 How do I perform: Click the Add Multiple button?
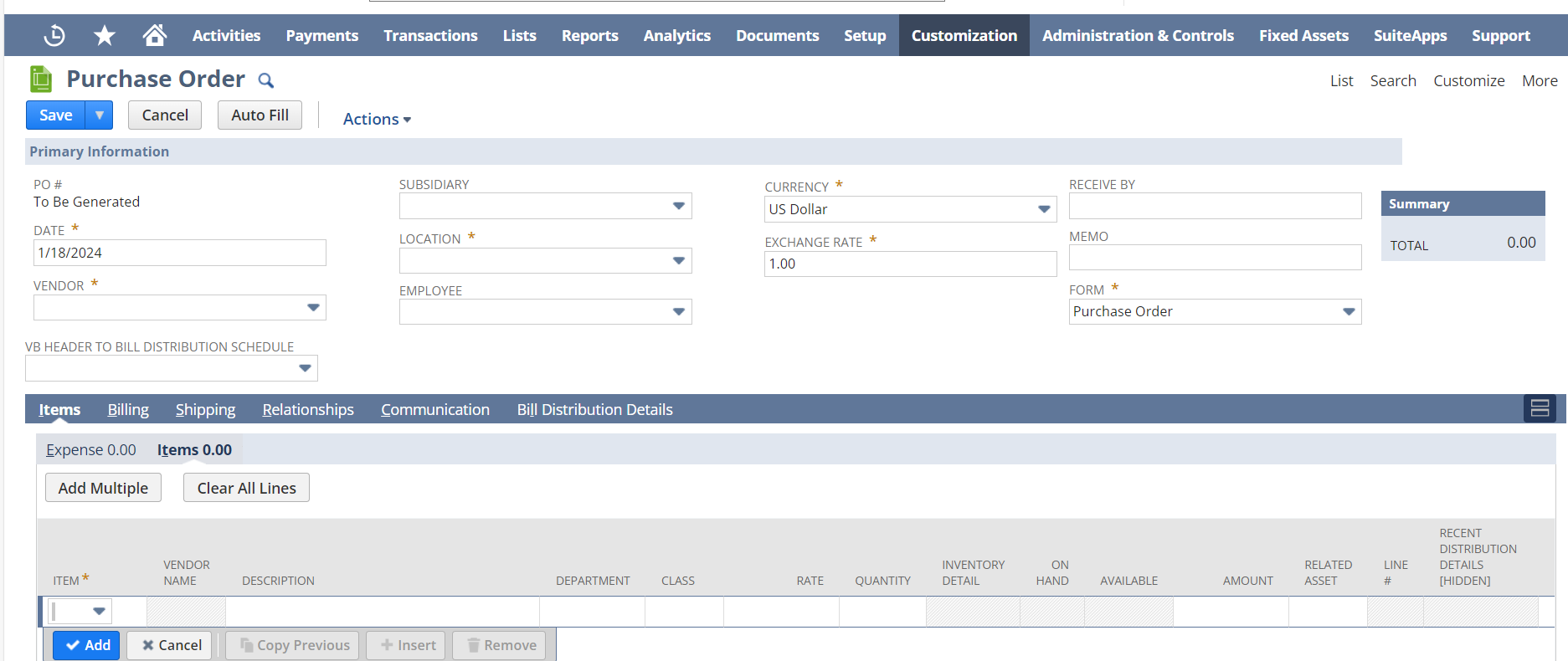click(x=103, y=488)
